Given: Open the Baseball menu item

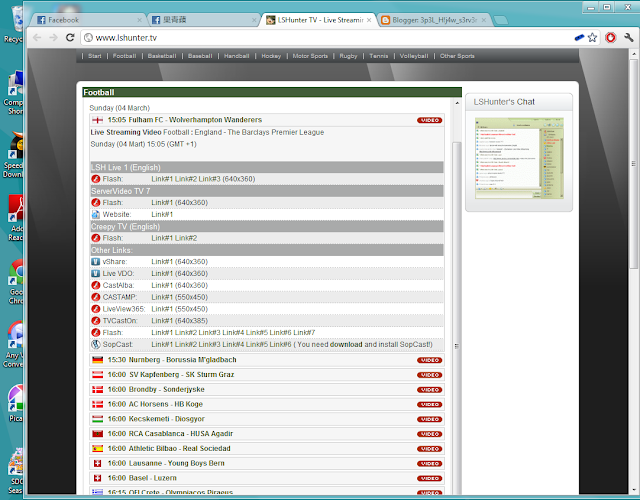Looking at the screenshot, I should [x=200, y=56].
